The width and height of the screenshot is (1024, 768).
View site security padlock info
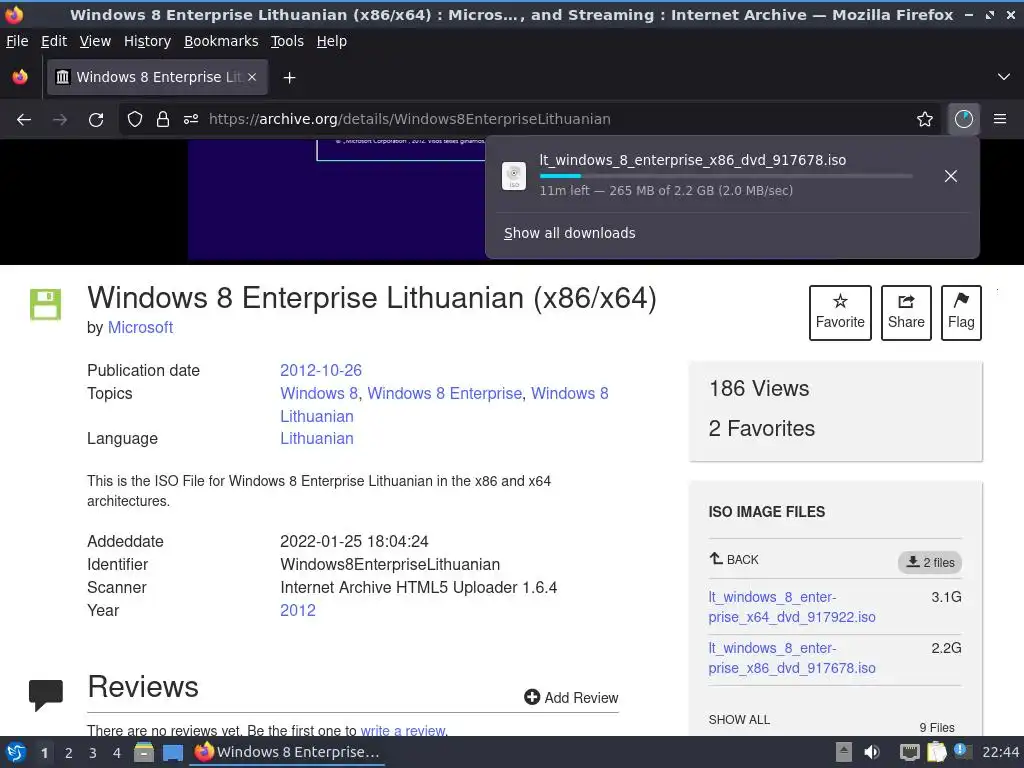click(163, 119)
